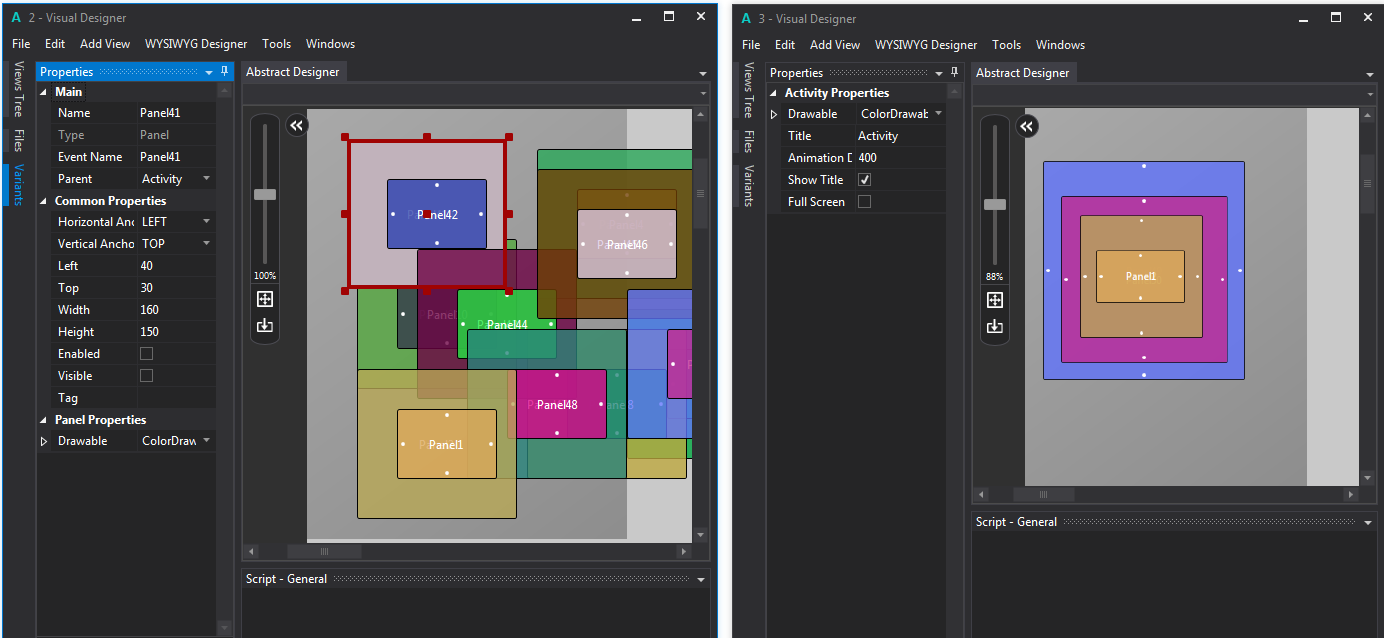Screen dimensions: 1384x638
Task: Open the Views Tree side tab in window 3
Action: [748, 91]
